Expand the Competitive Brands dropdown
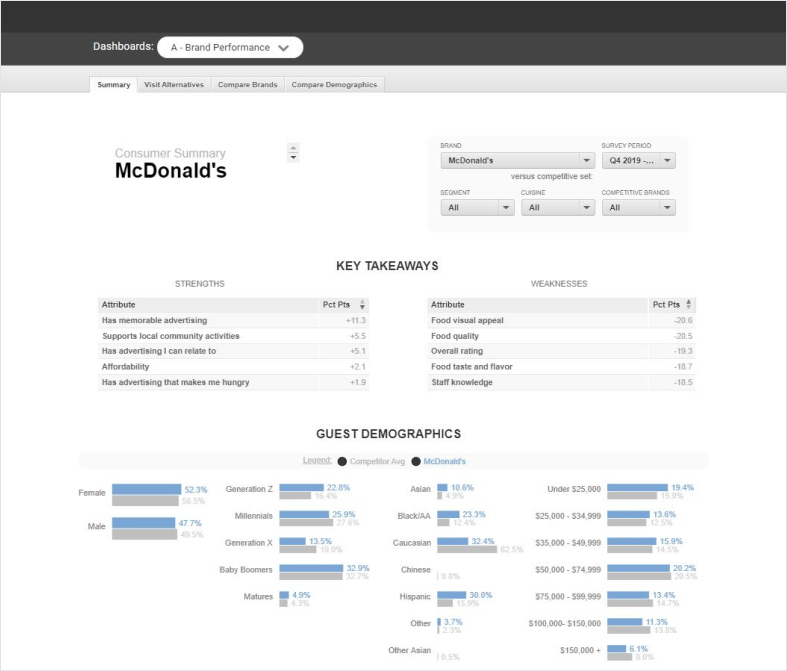Image resolution: width=787 pixels, height=671 pixels. [x=638, y=207]
